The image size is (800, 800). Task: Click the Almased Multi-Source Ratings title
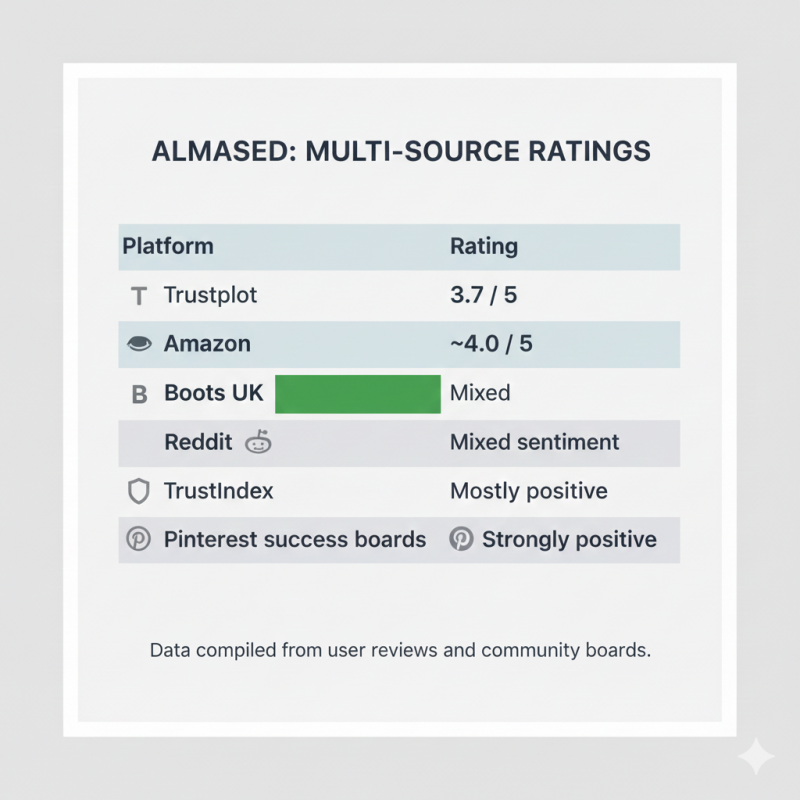pos(400,152)
